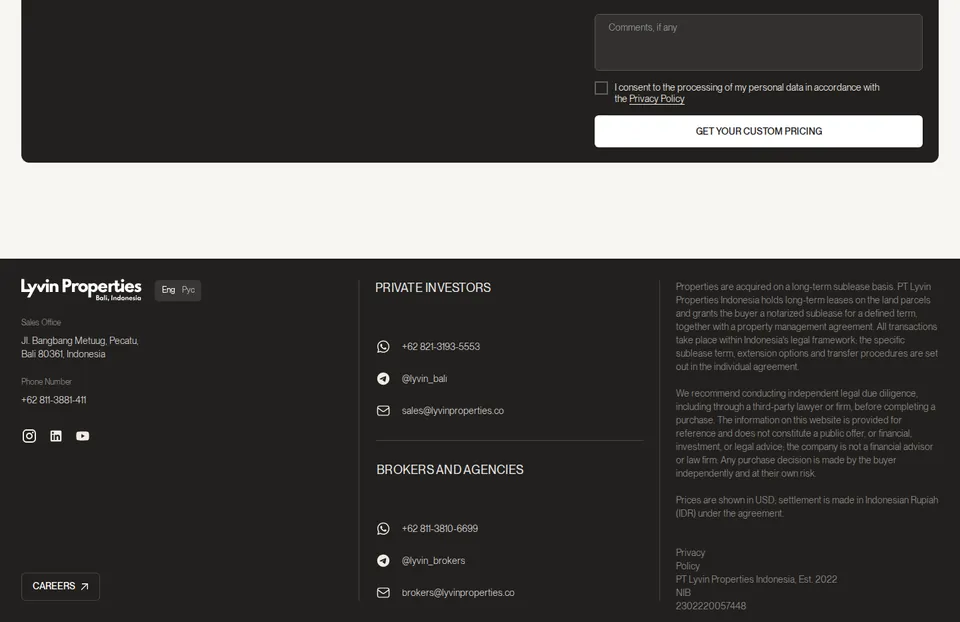
Task: Click the Lyvin Properties logo
Action: [x=81, y=290]
